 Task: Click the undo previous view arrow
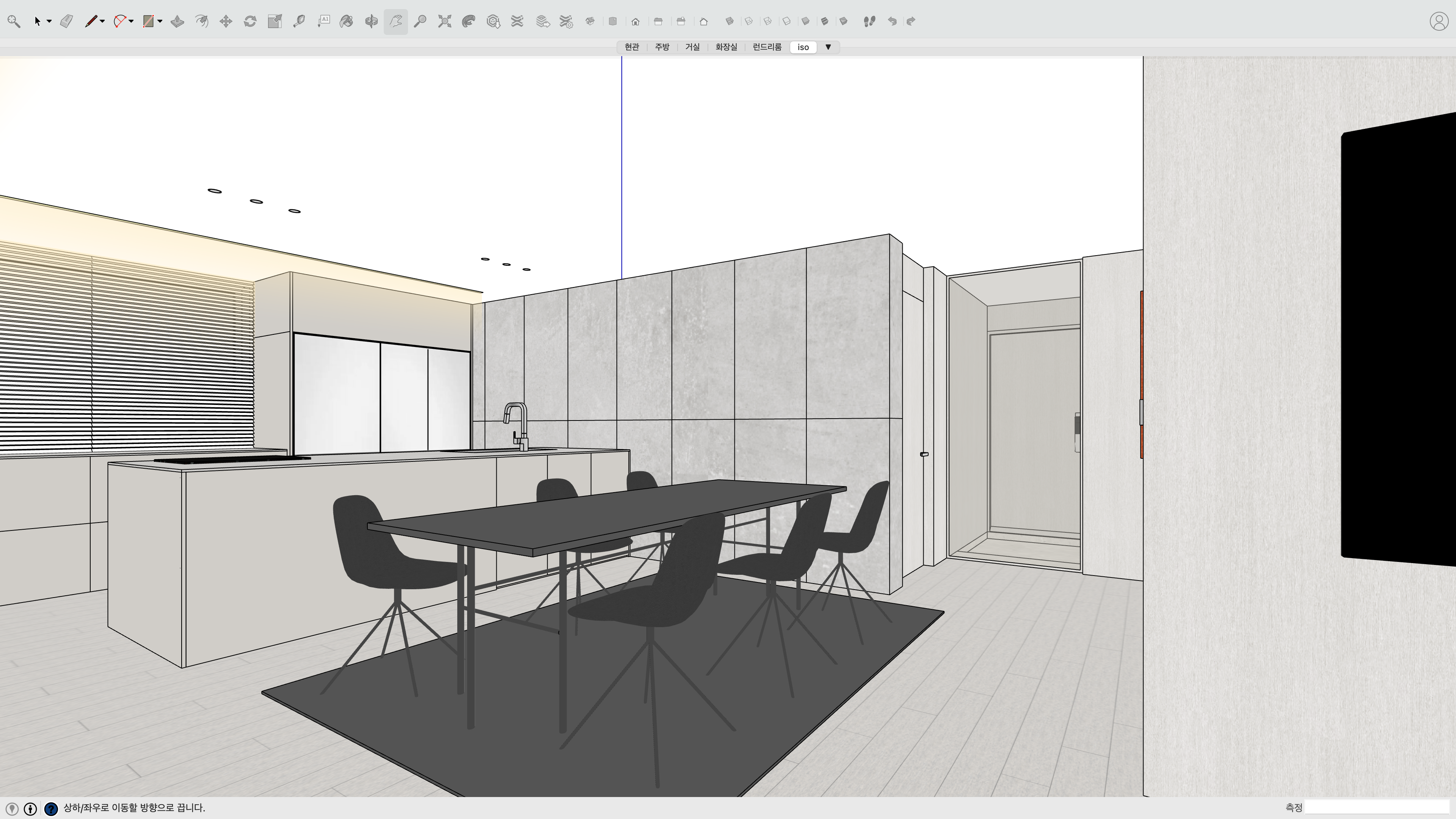892,22
